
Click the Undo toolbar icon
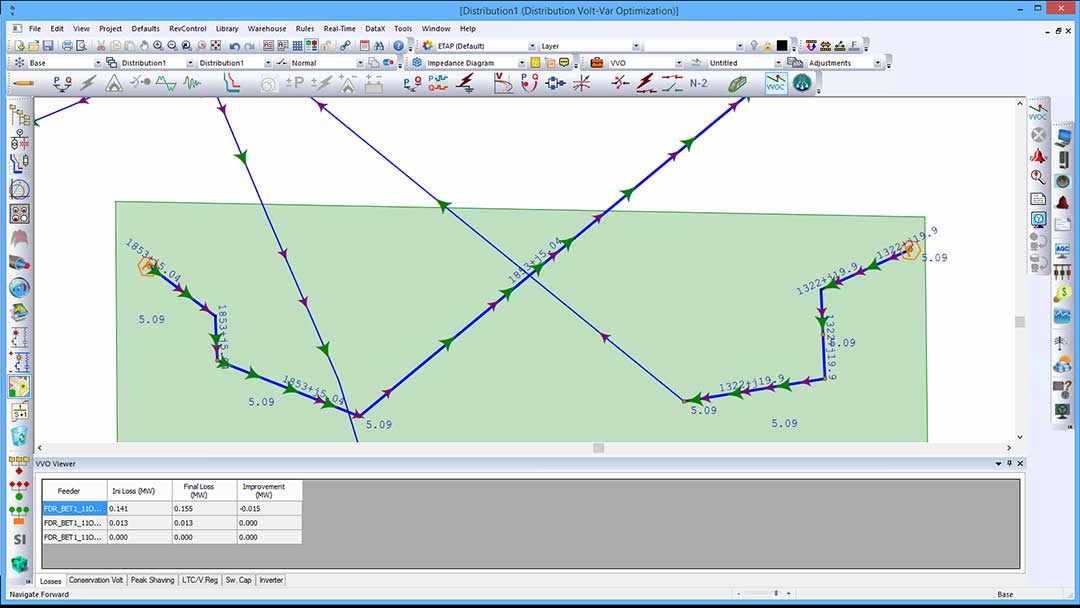pyautogui.click(x=234, y=47)
